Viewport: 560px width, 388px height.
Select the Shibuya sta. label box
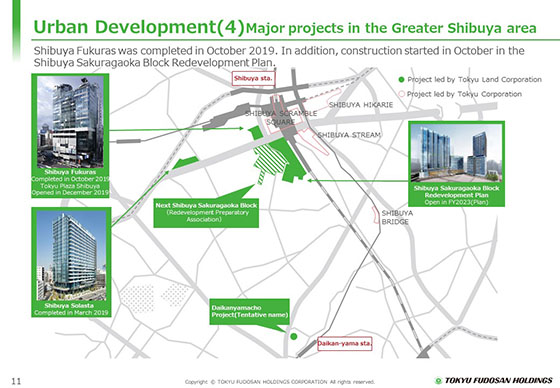click(x=253, y=79)
